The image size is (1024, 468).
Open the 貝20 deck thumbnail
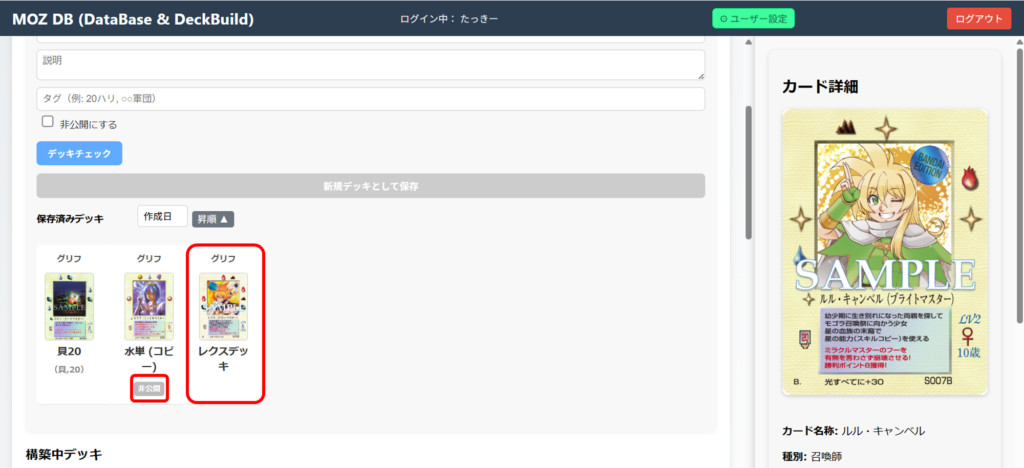pyautogui.click(x=69, y=305)
